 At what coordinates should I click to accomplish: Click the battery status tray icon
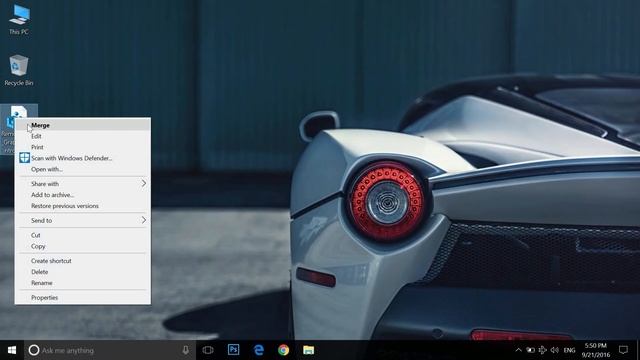[x=530, y=350]
